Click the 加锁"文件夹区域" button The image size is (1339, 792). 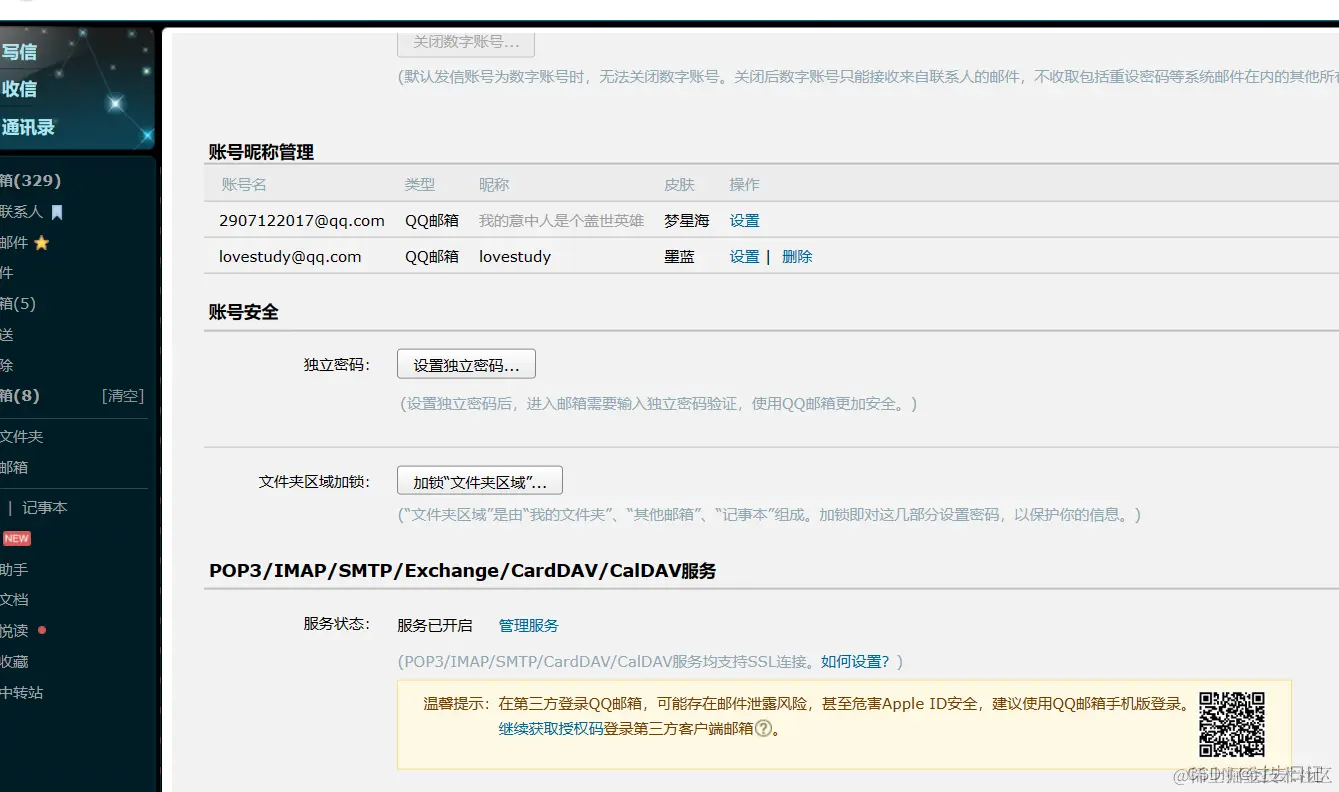click(x=480, y=480)
